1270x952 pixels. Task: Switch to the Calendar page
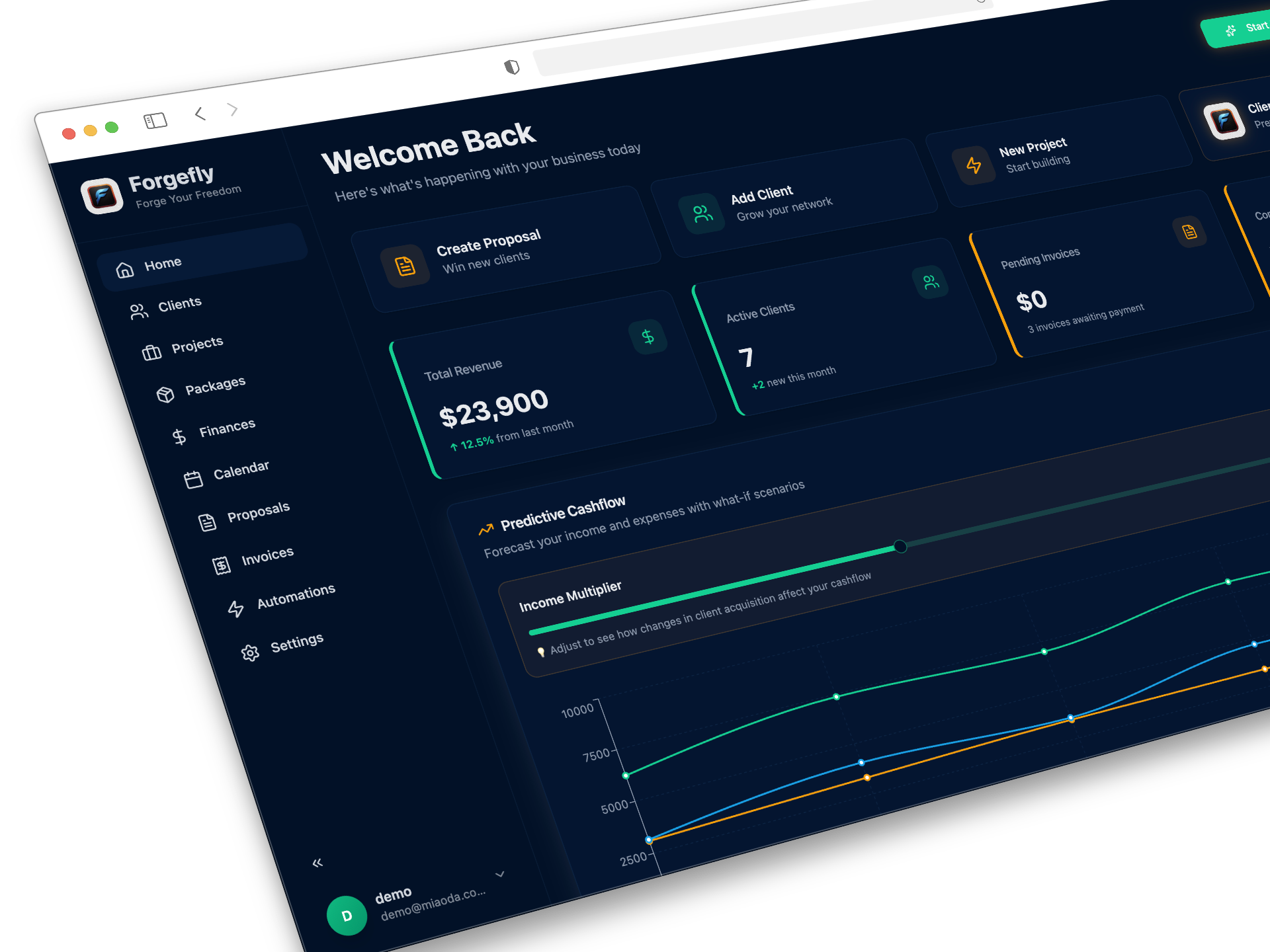(241, 469)
